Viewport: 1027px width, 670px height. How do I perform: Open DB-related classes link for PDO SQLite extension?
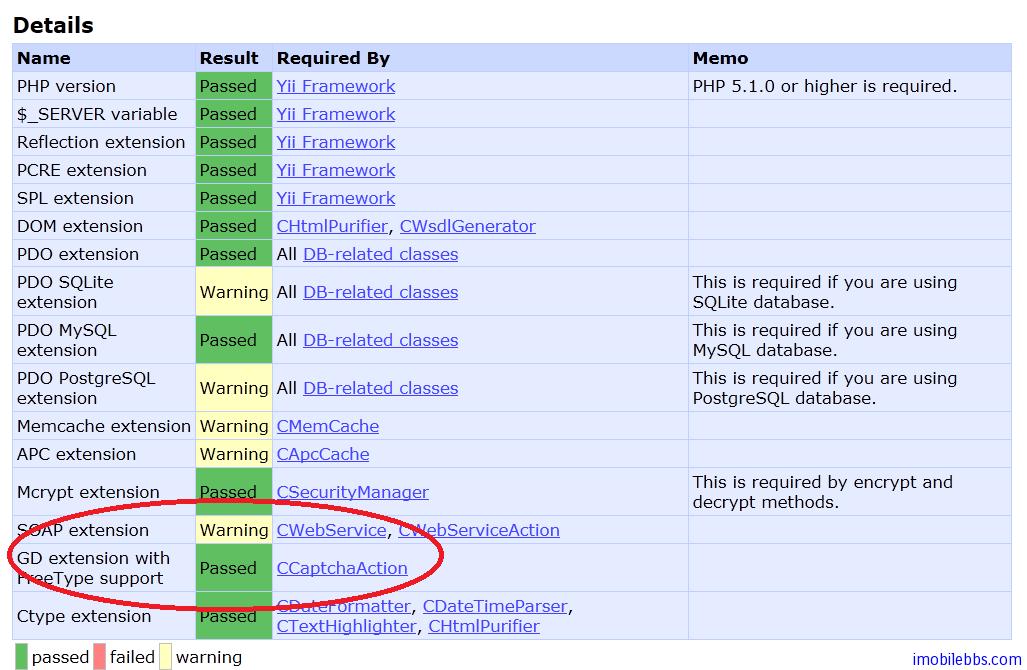pos(380,292)
